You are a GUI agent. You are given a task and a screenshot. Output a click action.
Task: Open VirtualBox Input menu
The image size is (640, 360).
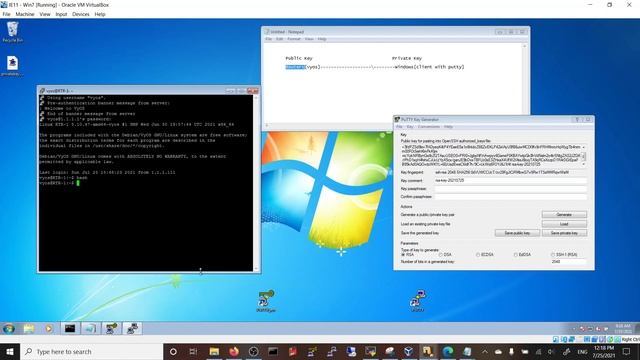61,14
